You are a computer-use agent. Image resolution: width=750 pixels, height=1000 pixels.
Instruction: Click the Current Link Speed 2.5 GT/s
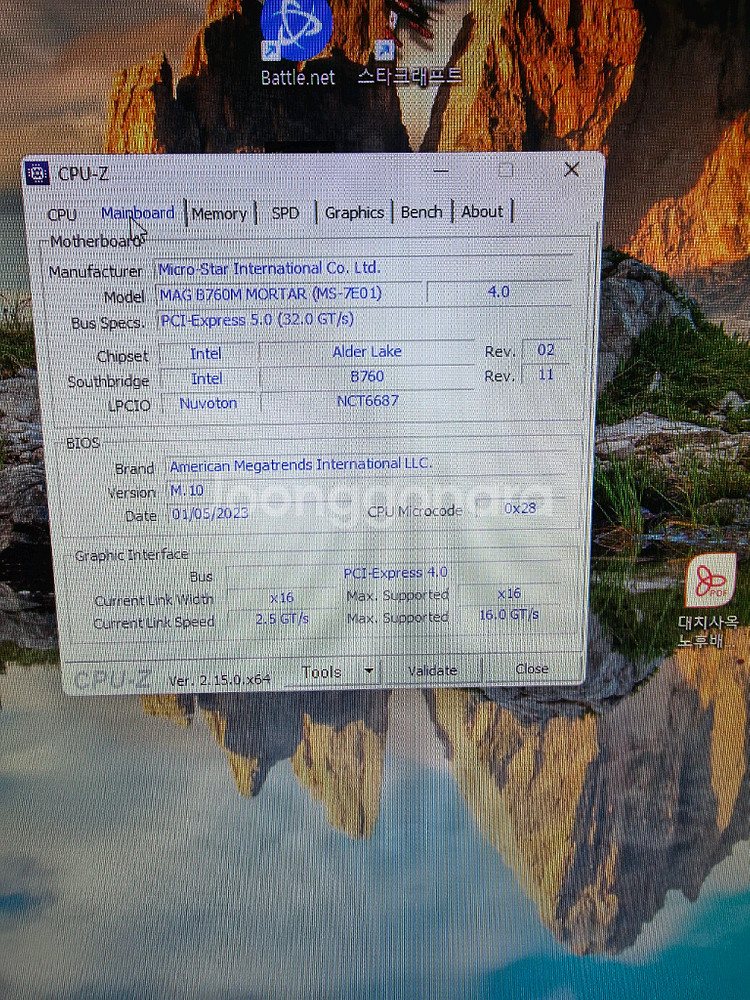click(282, 619)
